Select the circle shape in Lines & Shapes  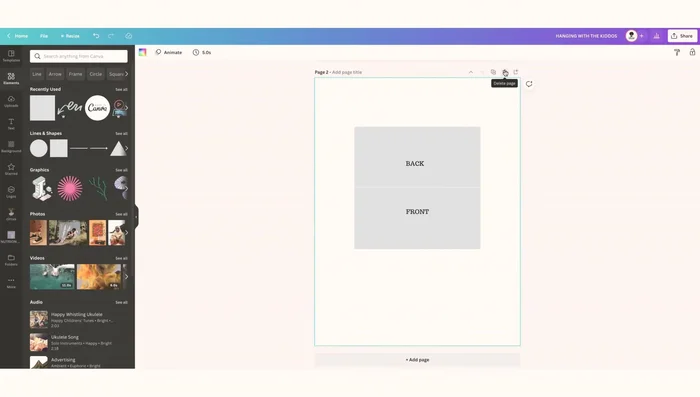pos(39,148)
